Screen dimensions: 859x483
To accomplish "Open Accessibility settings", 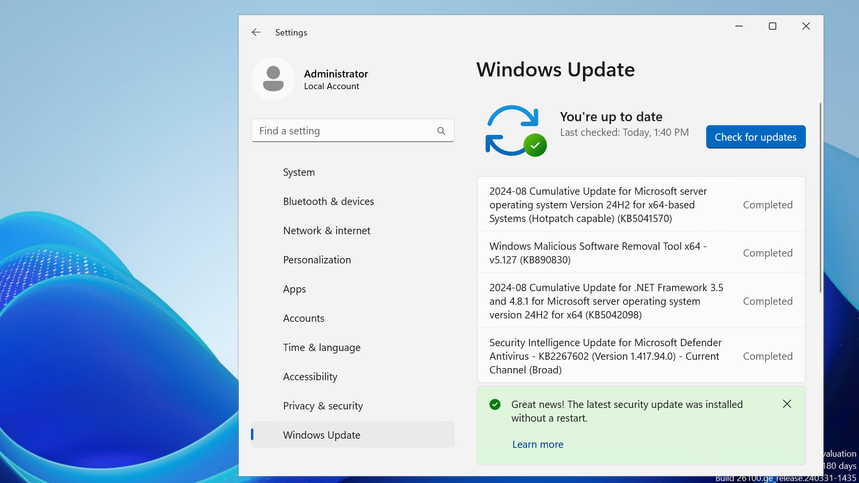I will pyautogui.click(x=353, y=377).
